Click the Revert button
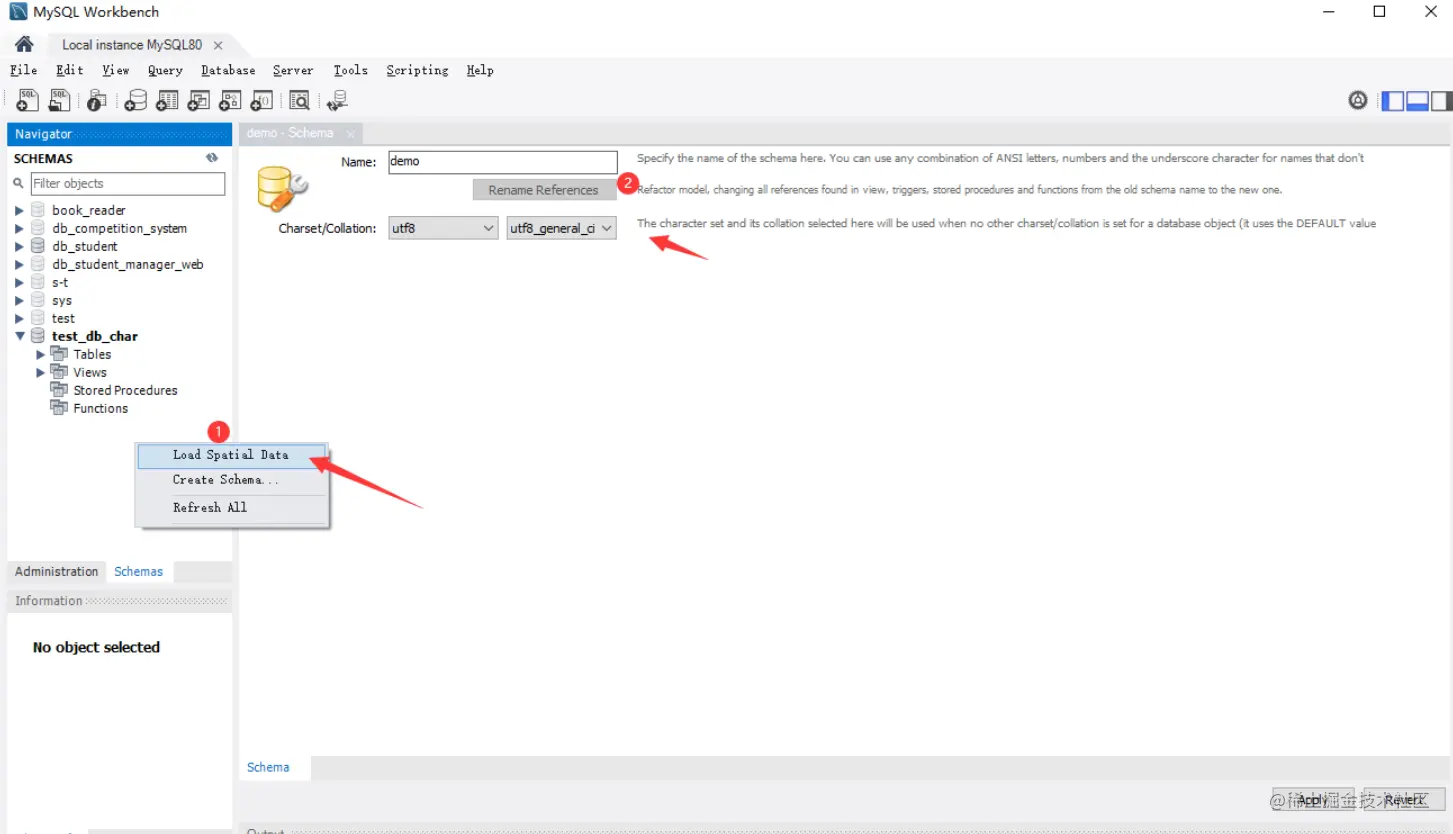1453x834 pixels. tap(1404, 800)
